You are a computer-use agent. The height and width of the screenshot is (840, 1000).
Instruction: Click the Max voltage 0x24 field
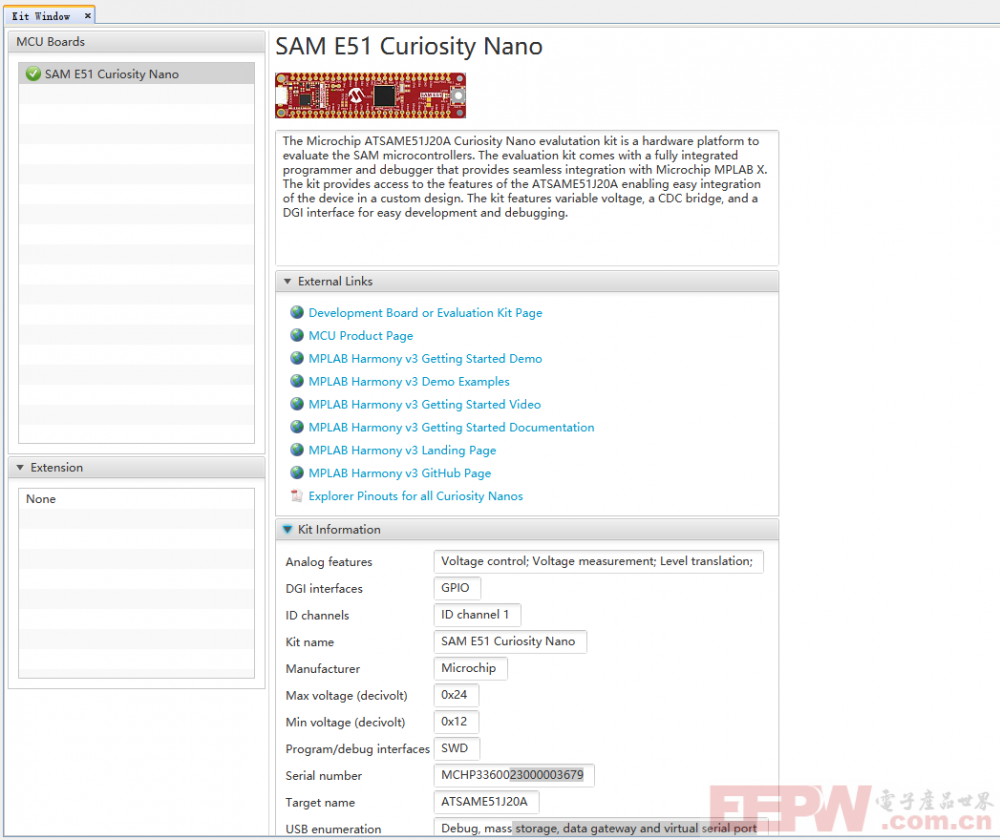pos(456,695)
